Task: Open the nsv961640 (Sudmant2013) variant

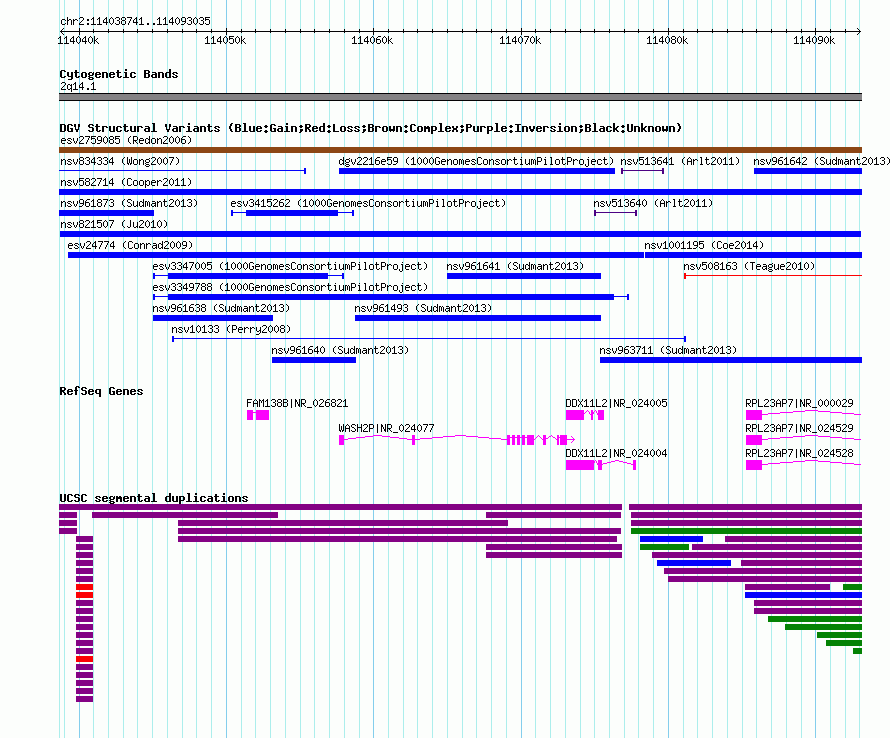Action: 314,360
